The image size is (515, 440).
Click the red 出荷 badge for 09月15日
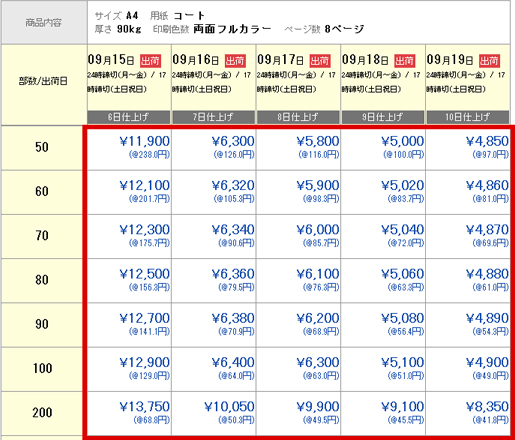tap(150, 61)
